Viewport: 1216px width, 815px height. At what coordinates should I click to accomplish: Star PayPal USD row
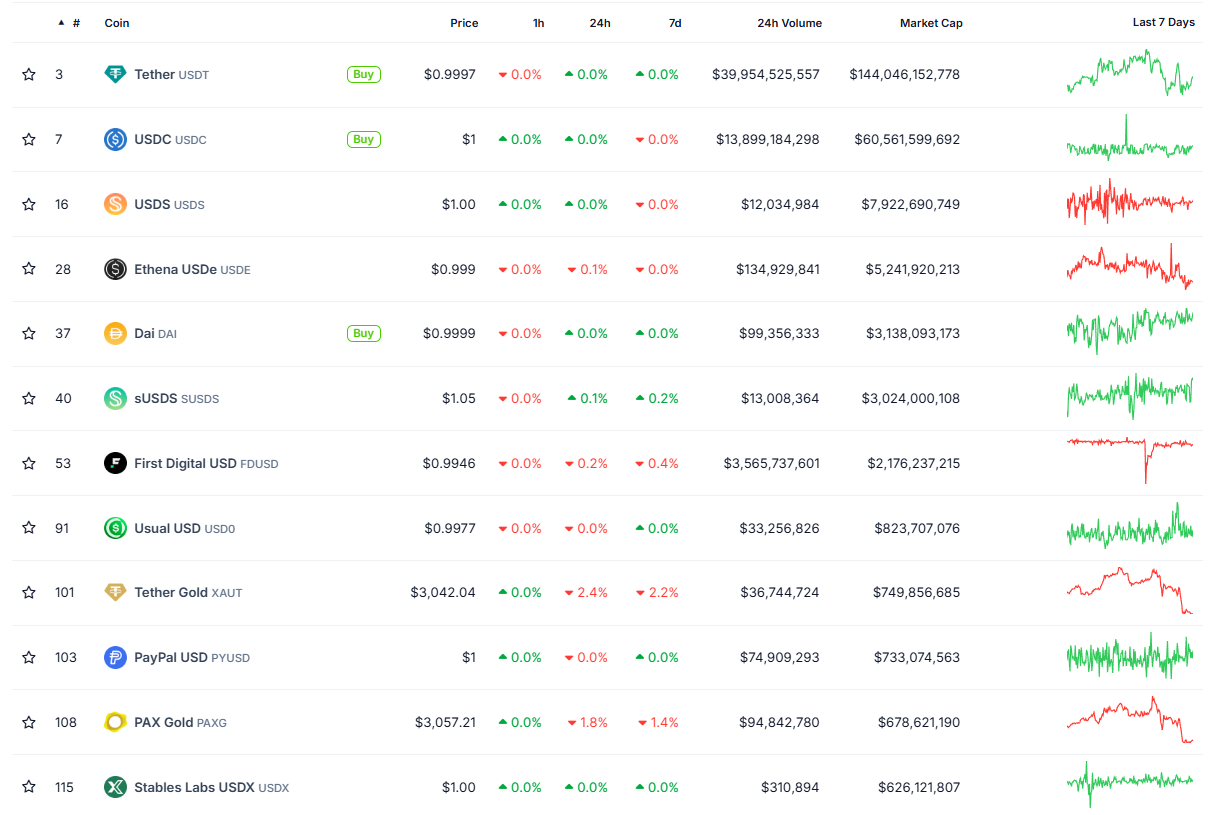coord(29,657)
